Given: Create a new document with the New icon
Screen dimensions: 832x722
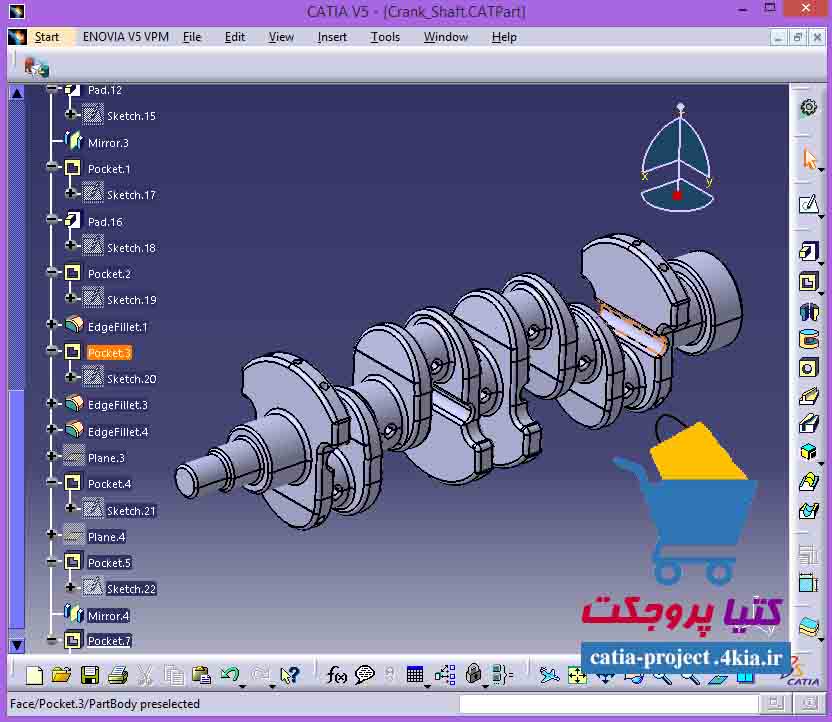Looking at the screenshot, I should 34,675.
